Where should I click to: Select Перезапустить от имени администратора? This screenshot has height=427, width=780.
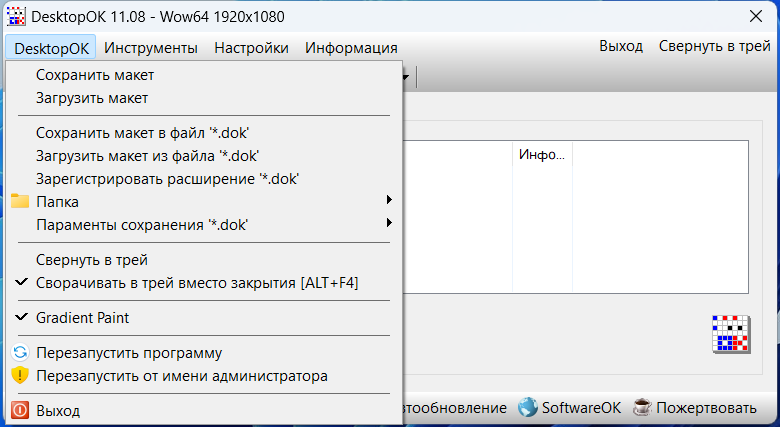click(204, 375)
